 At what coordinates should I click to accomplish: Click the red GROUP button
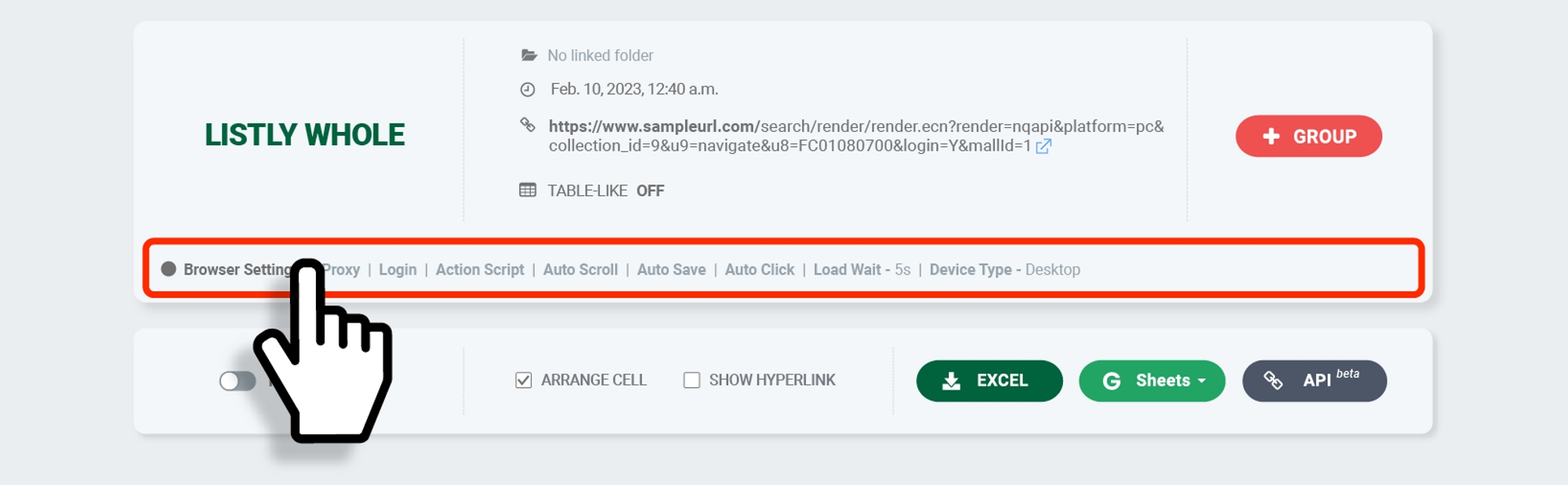[x=1308, y=137]
